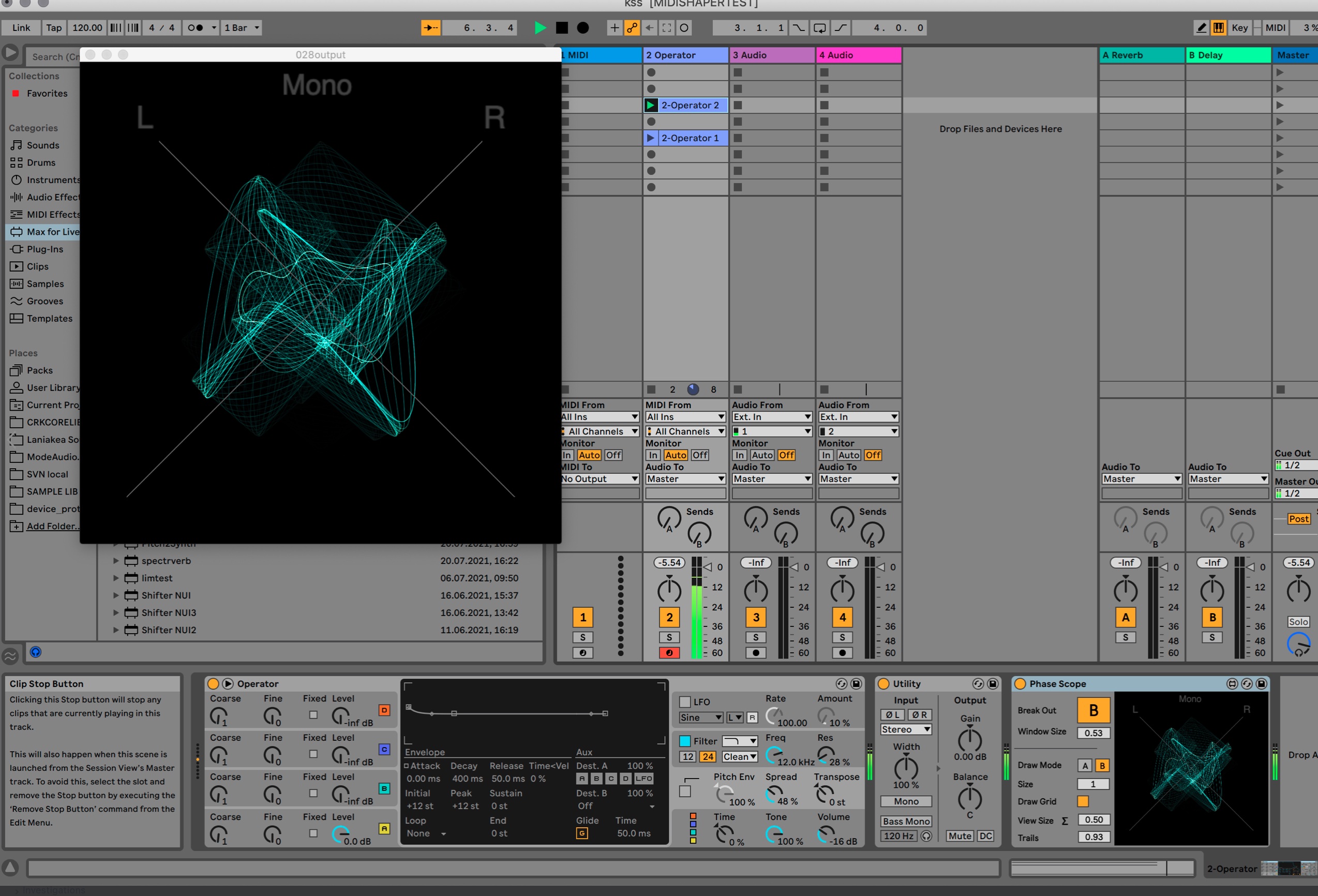Open Utility Stereo channel mode dropdown
This screenshot has width=1318, height=896.
tap(906, 730)
